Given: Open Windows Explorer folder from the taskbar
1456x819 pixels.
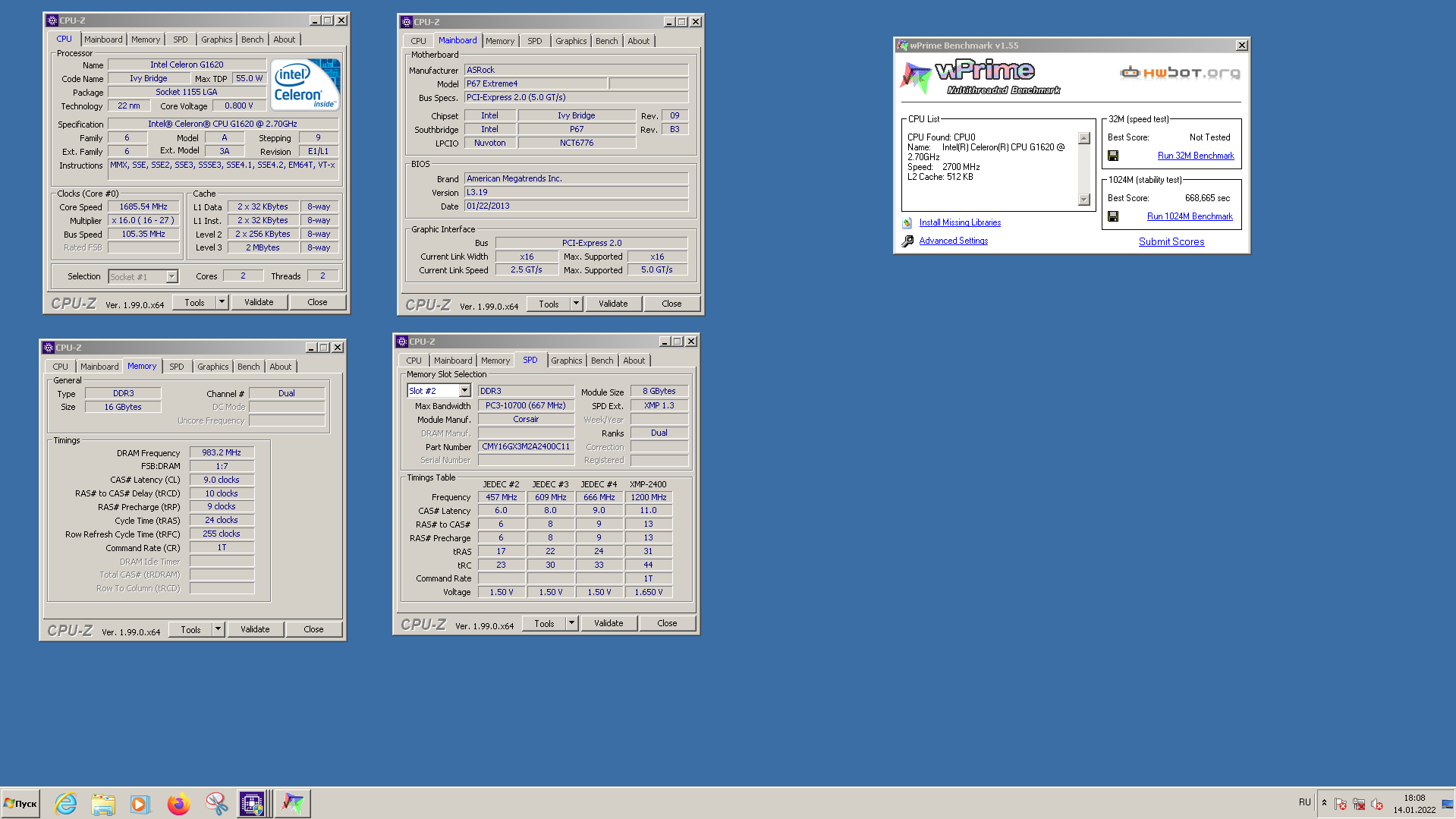Looking at the screenshot, I should click(x=102, y=803).
